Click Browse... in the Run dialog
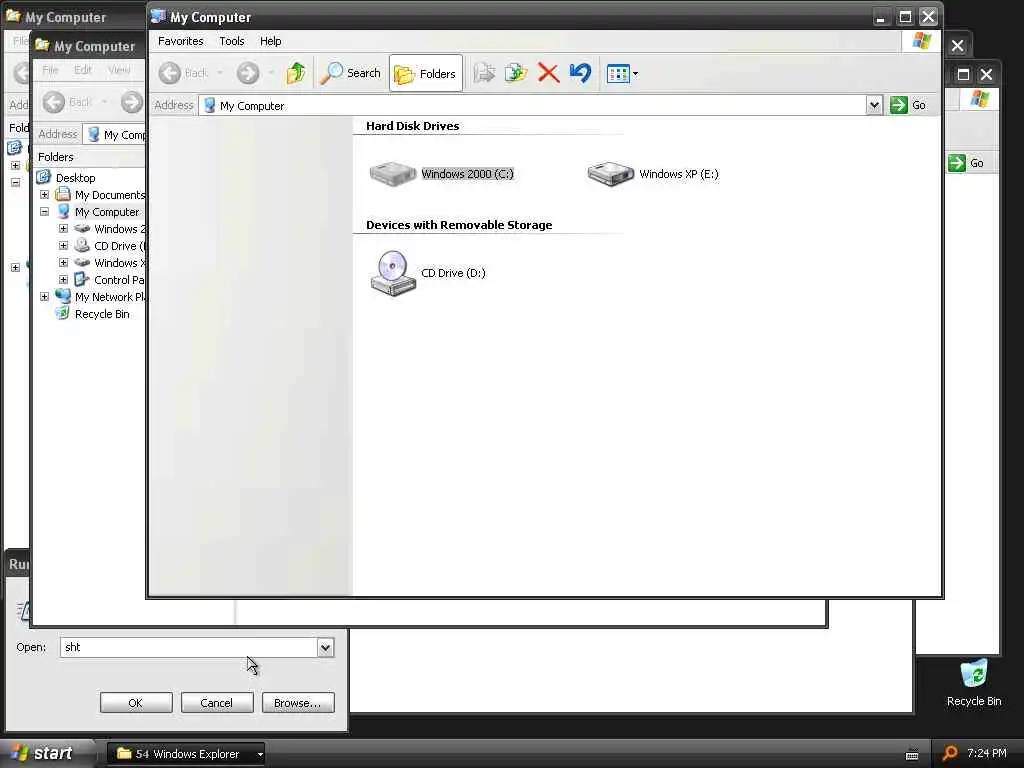Image resolution: width=1024 pixels, height=768 pixels. point(298,703)
